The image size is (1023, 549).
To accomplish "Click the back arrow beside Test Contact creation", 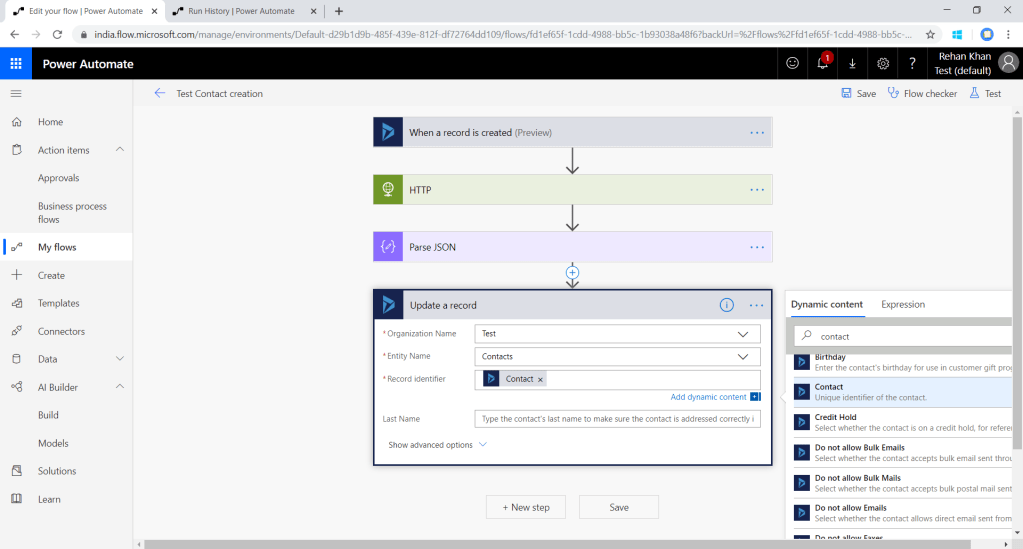I will pyautogui.click(x=160, y=94).
